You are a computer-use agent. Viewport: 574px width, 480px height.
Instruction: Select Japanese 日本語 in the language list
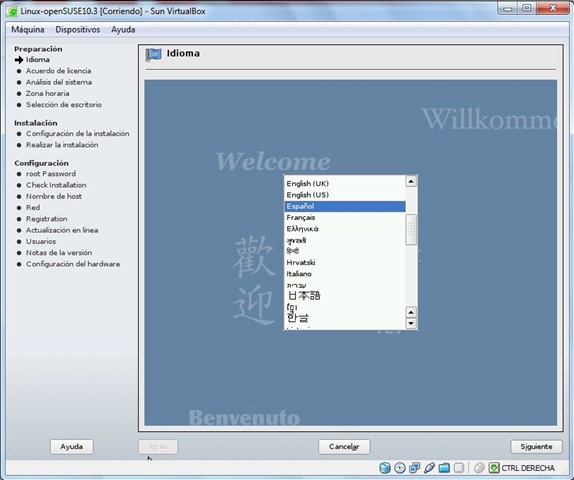click(x=345, y=295)
